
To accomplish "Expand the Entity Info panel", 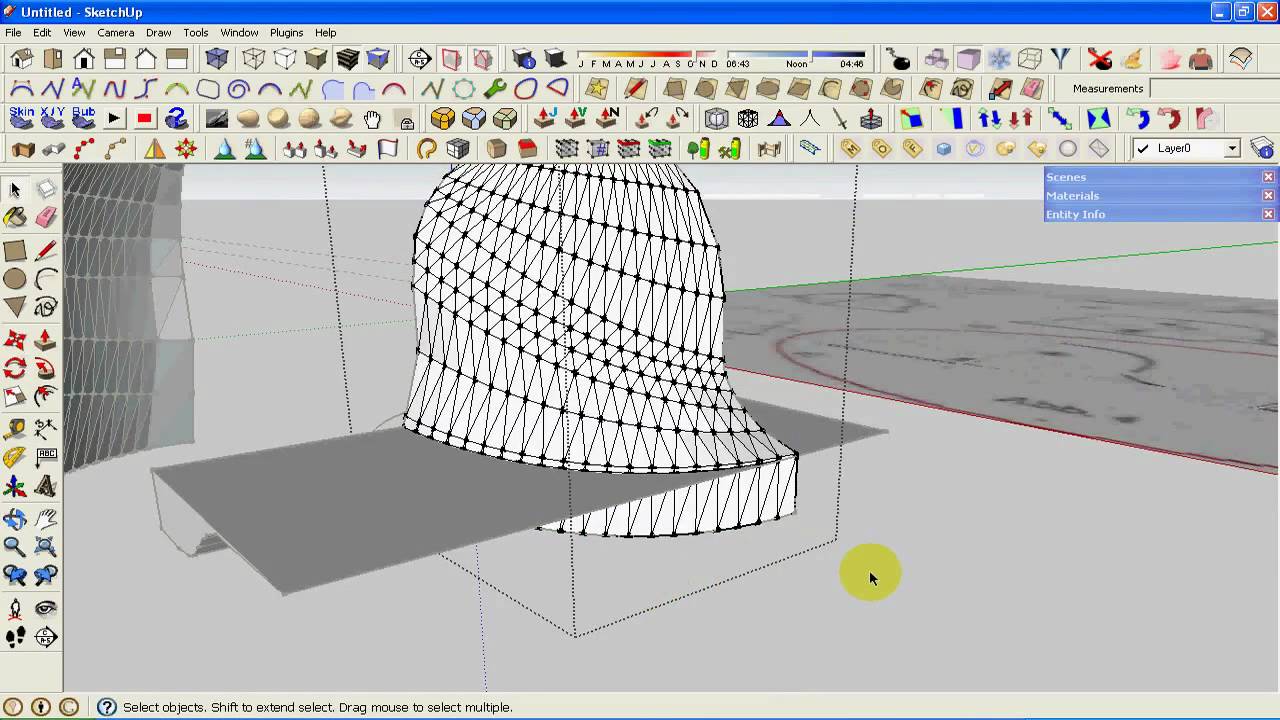I will (1076, 215).
